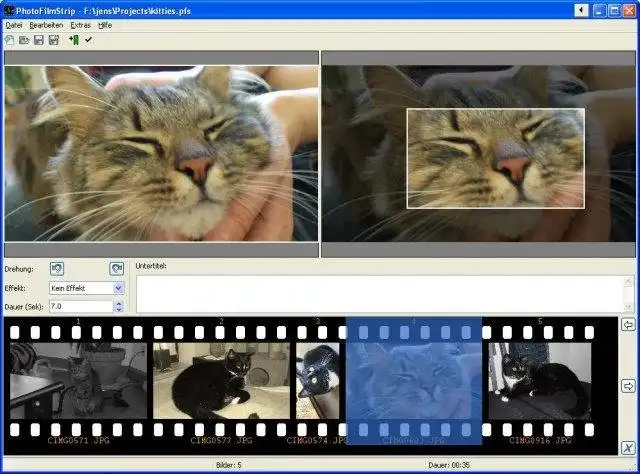Click the save project as icon
640x474 pixels.
point(54,40)
